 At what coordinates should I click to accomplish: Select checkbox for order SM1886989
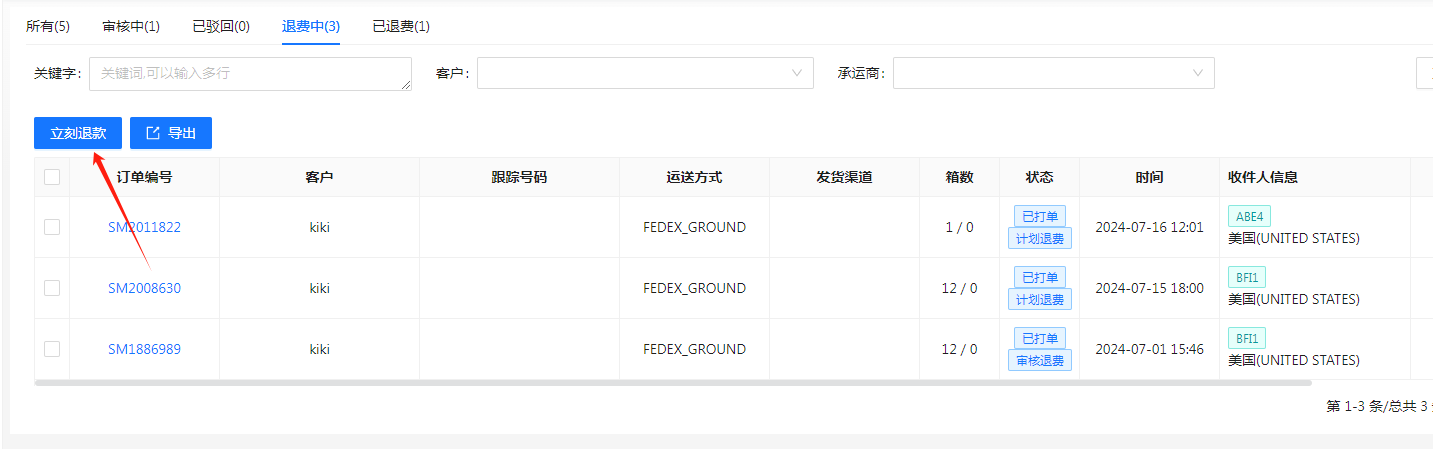pos(52,349)
